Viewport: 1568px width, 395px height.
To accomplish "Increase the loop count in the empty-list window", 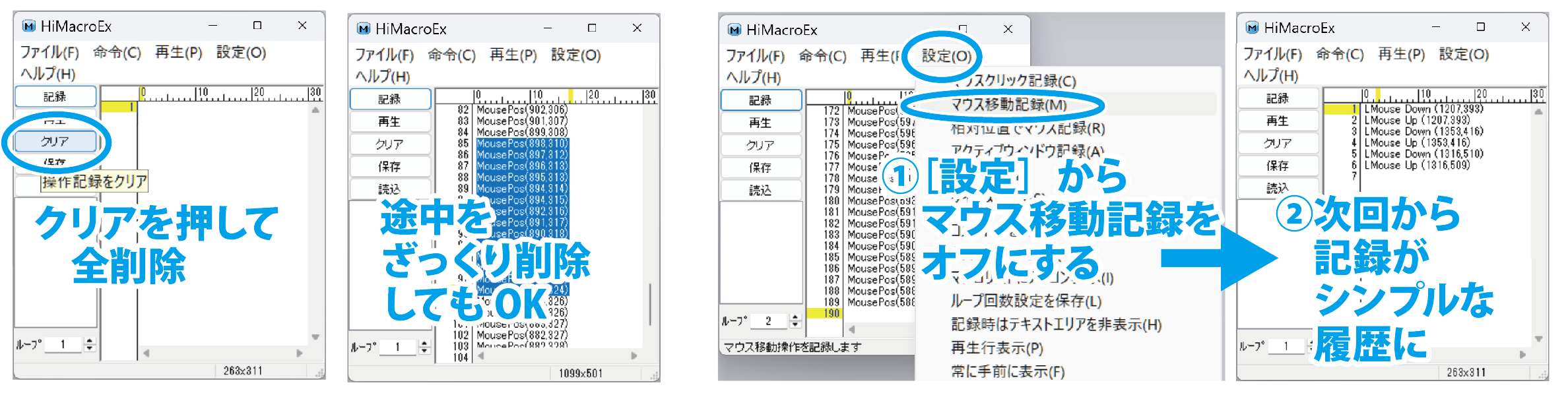I will tap(90, 340).
